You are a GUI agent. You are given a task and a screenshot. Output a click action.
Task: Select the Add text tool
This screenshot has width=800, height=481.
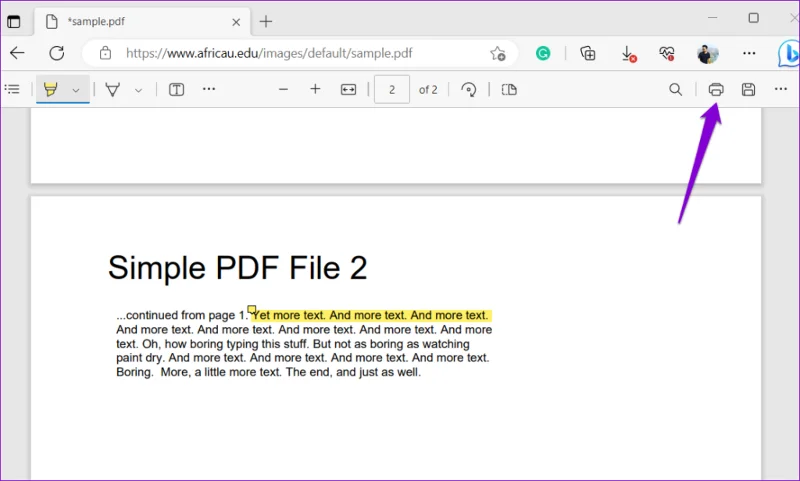(x=177, y=90)
